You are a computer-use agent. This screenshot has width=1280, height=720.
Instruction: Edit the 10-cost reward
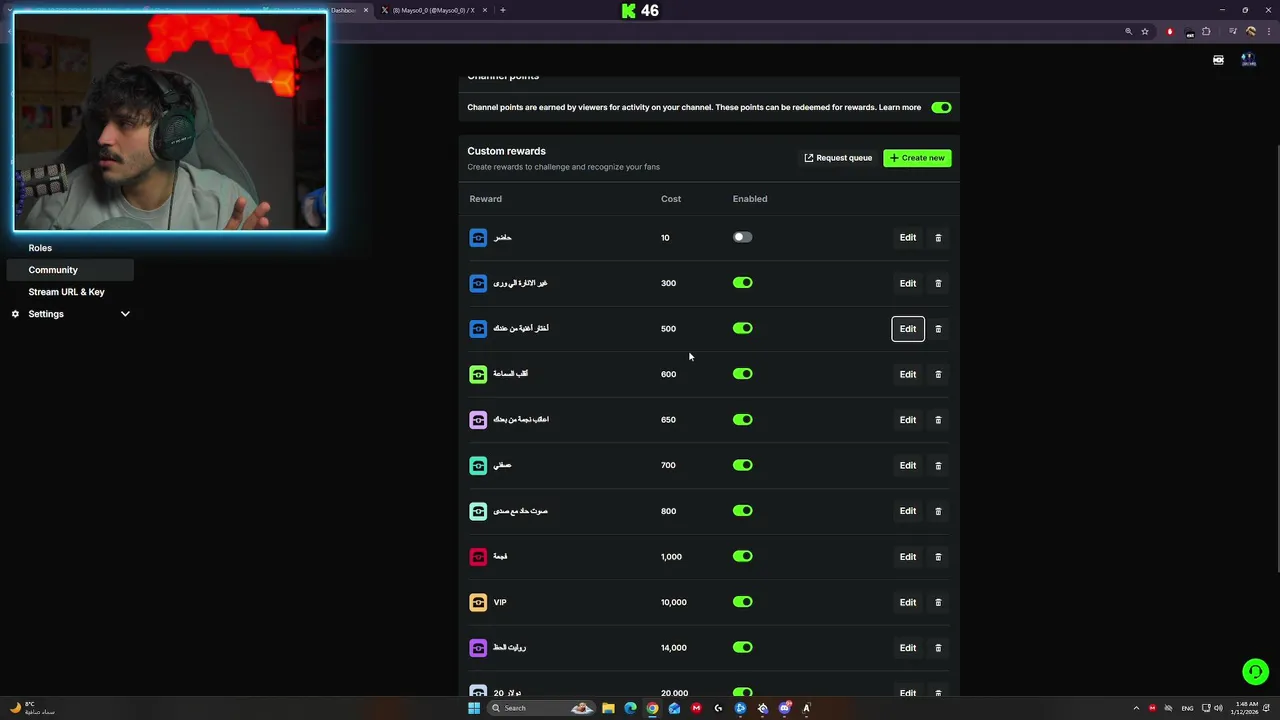[x=908, y=238]
